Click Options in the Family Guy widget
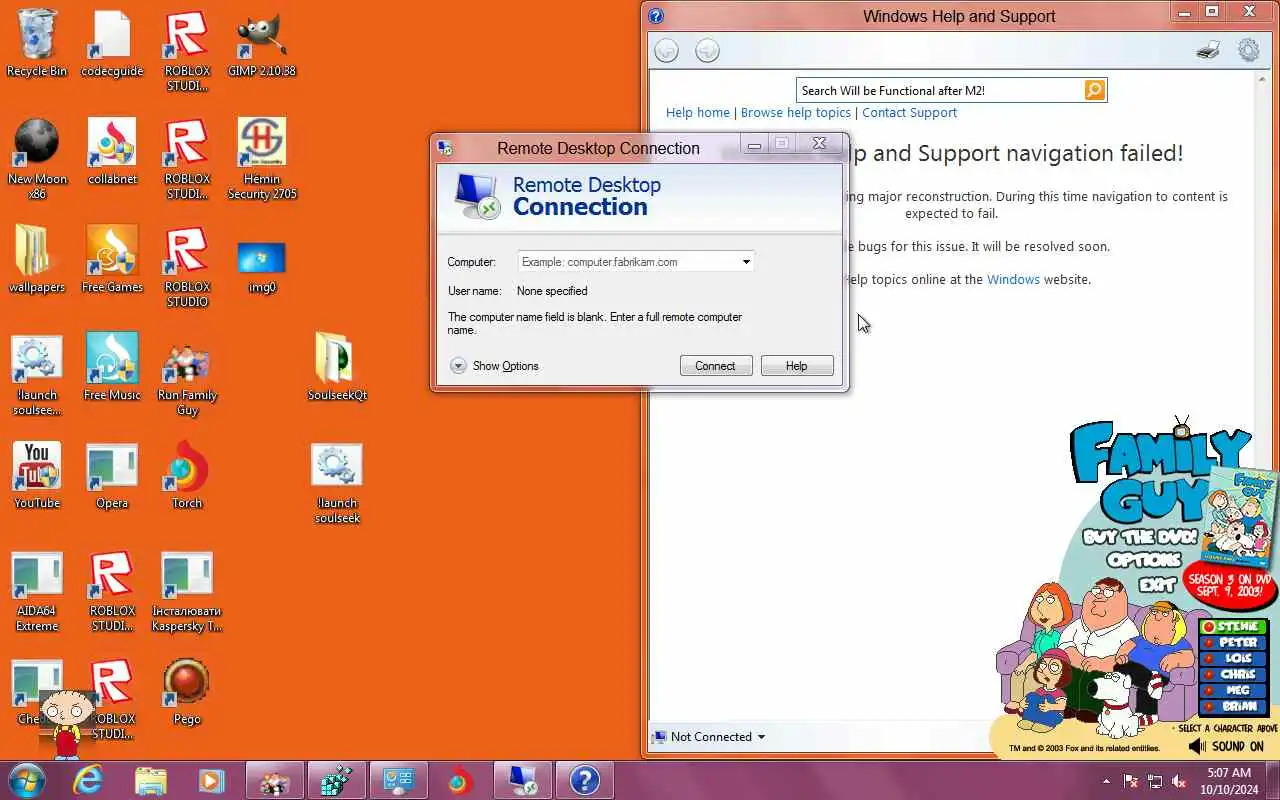This screenshot has width=1280, height=800. click(1144, 560)
